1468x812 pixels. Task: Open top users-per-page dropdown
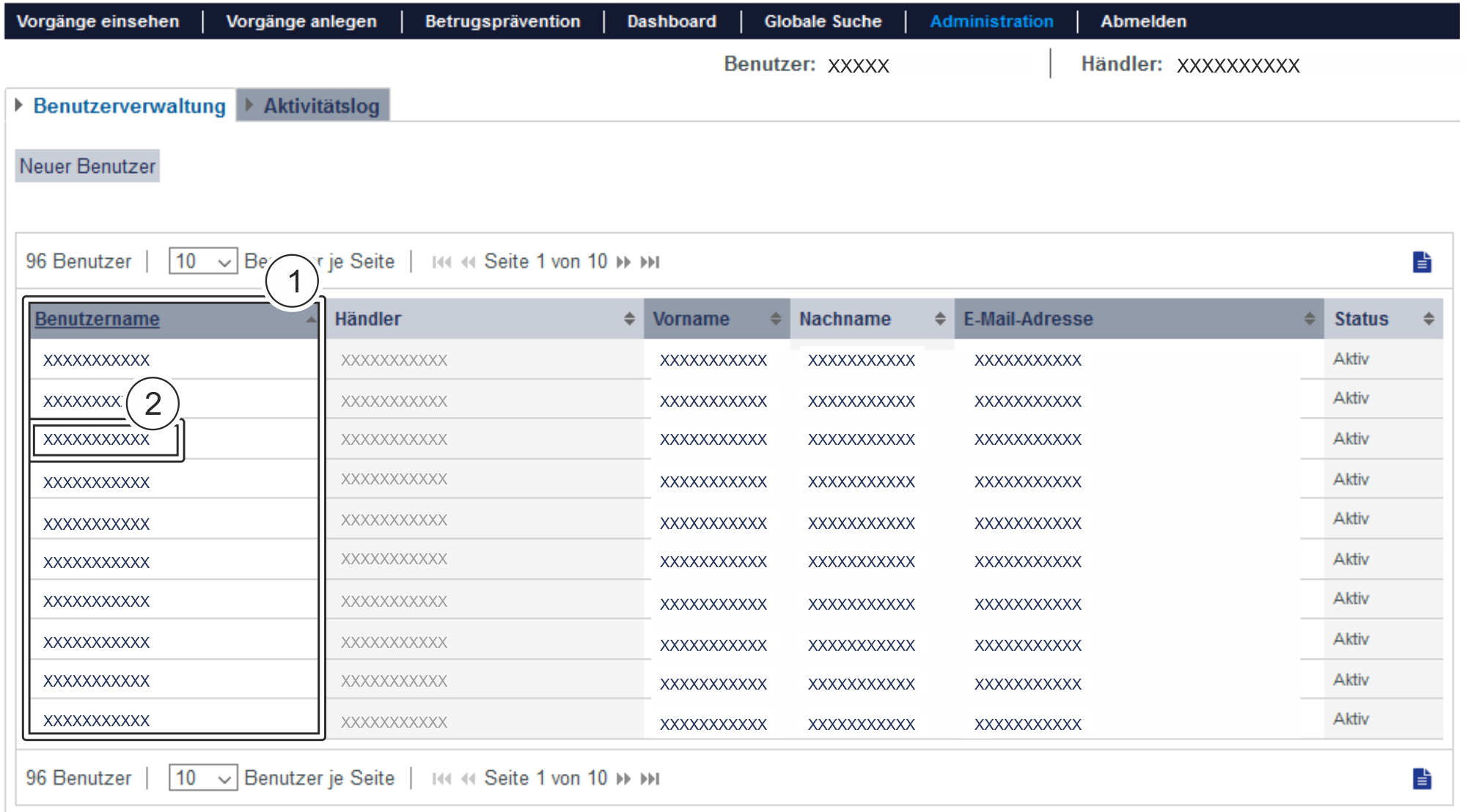pyautogui.click(x=203, y=262)
